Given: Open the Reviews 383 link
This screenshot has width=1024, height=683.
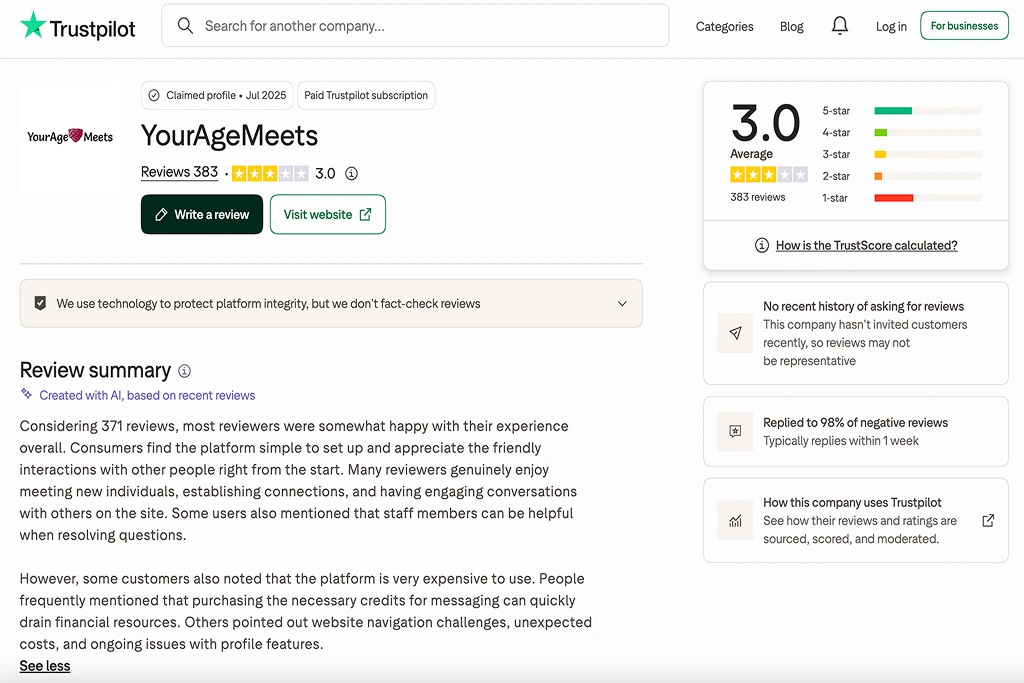Looking at the screenshot, I should point(180,172).
